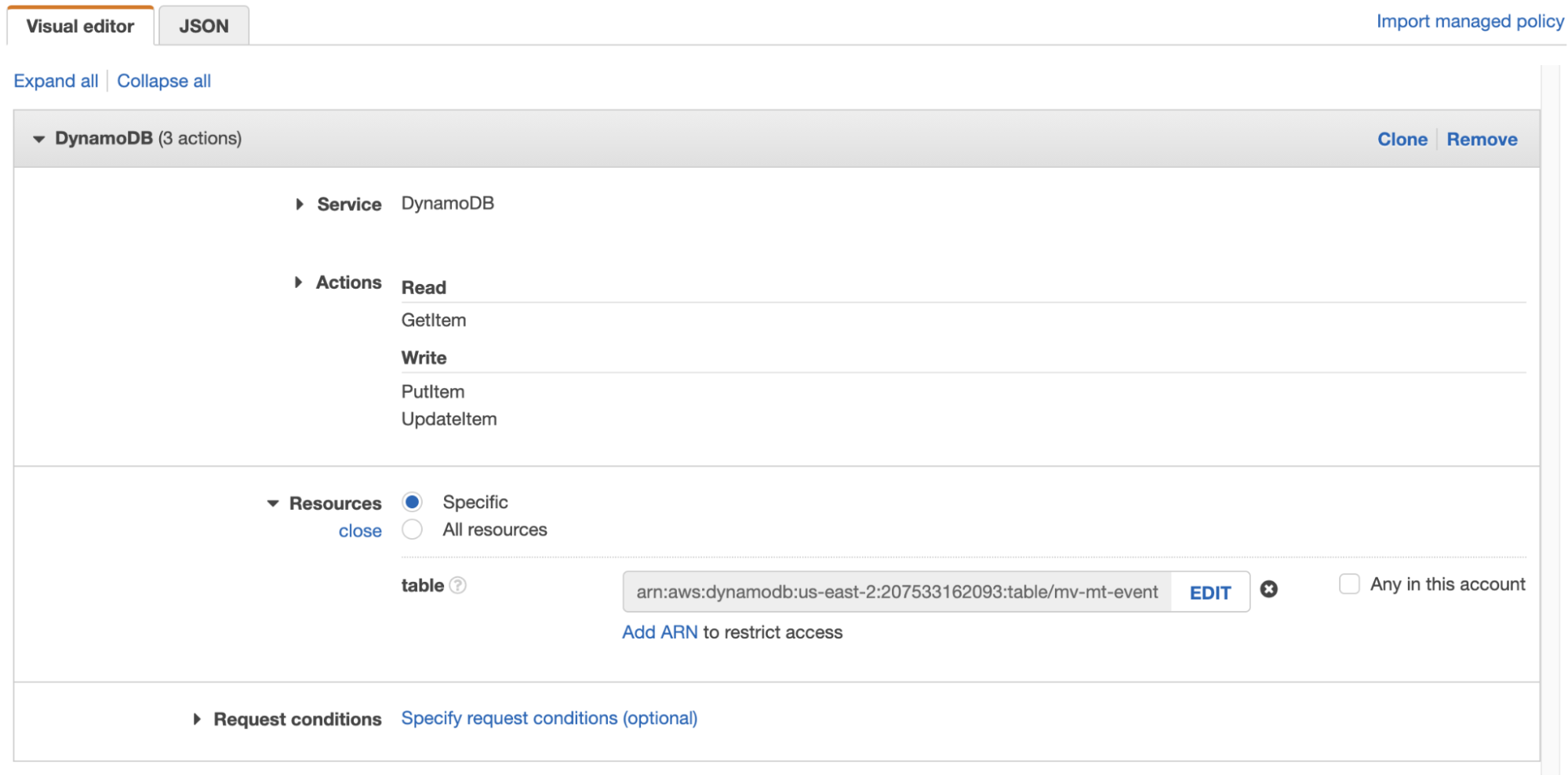
Task: Click the Service label
Action: coord(349,204)
